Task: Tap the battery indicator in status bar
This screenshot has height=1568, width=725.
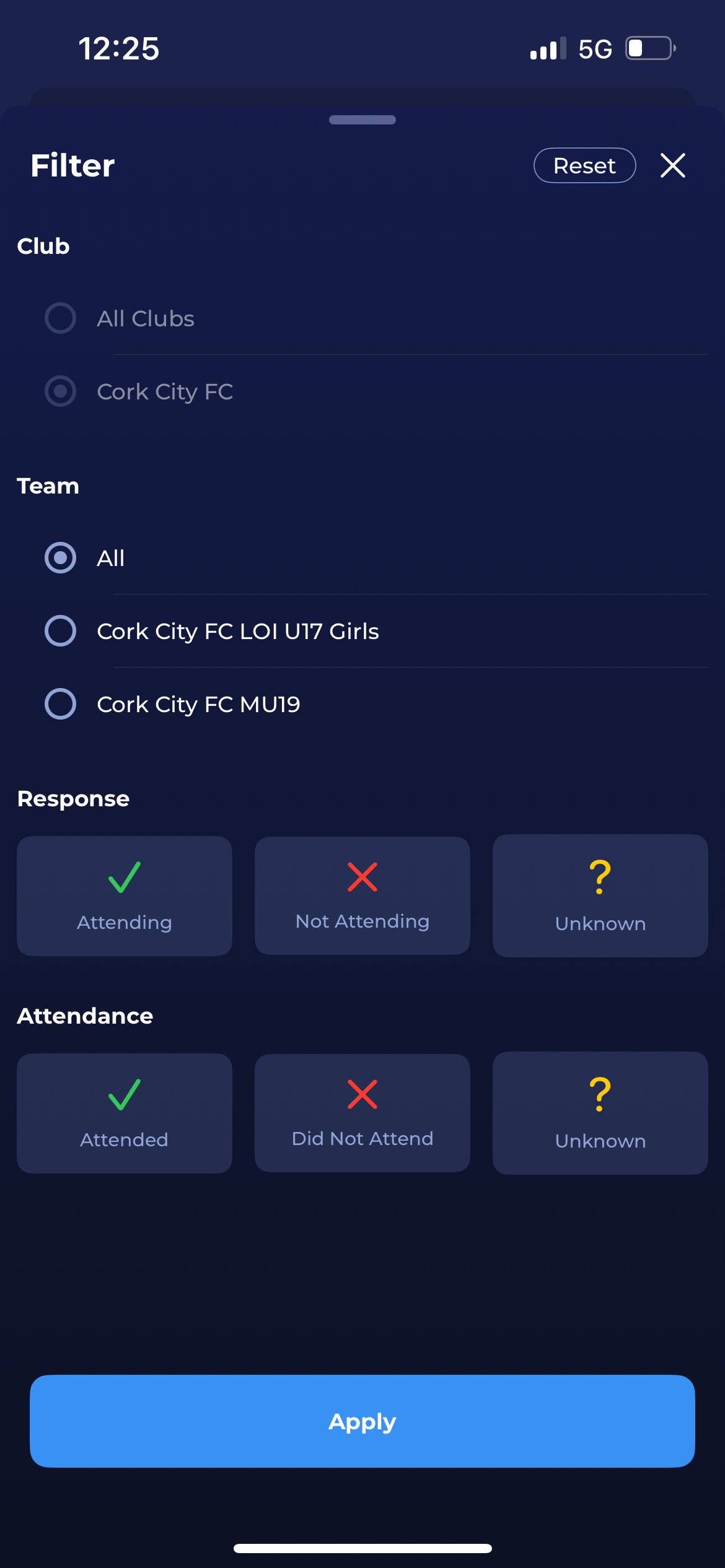Action: click(650, 48)
